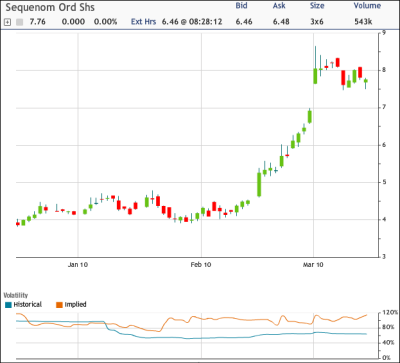This screenshot has height=363, width=400.
Task: Click the last candle on the chart
Action: (x=366, y=82)
